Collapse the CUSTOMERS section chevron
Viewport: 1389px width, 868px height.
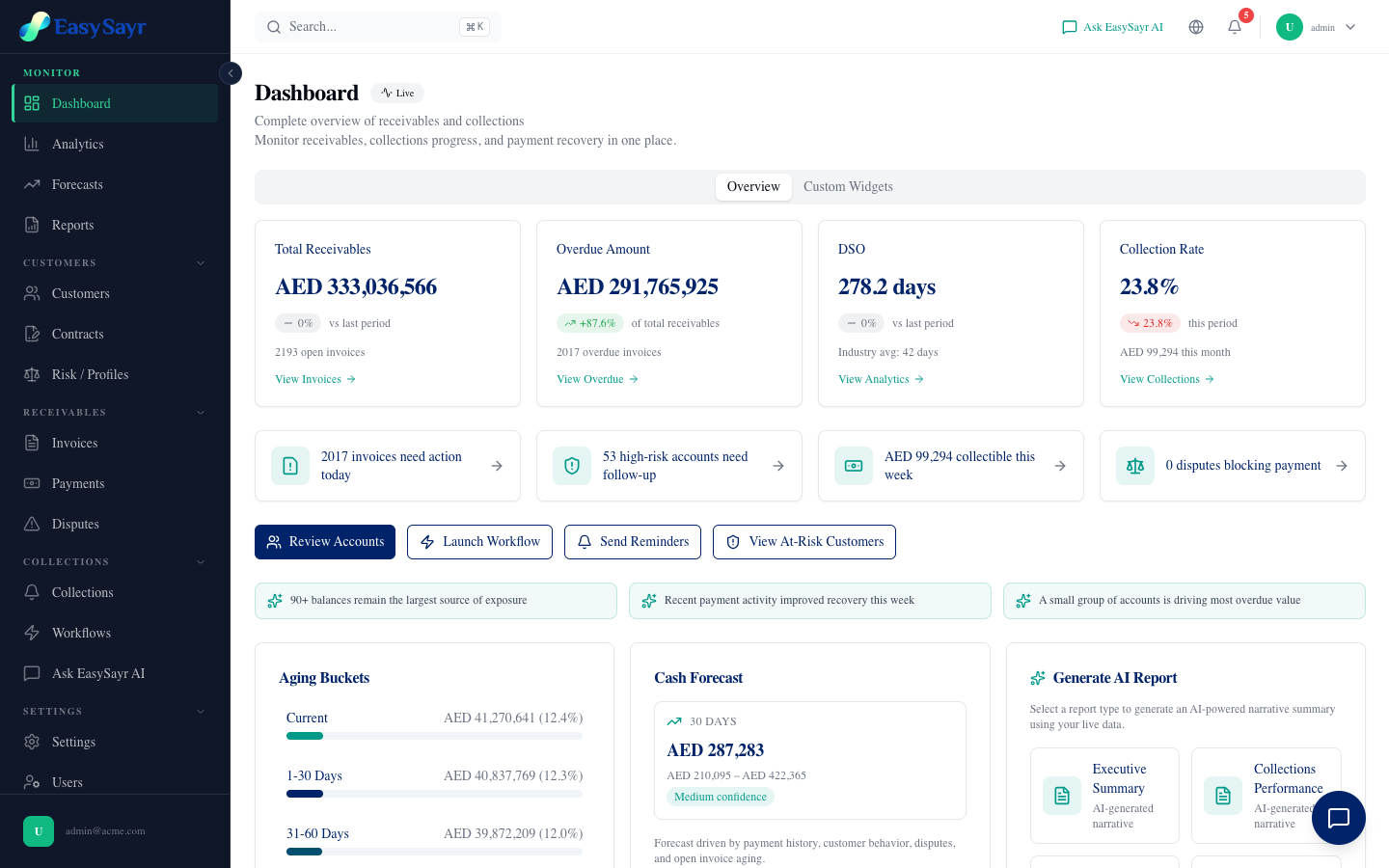coord(201,262)
